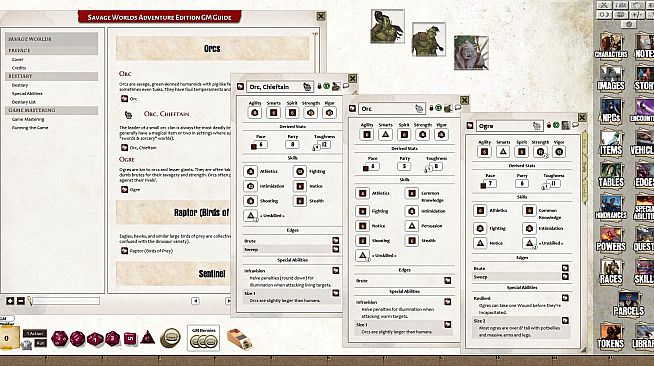Open Infravision link on Orc sheet
654x366 pixels.
448,302
